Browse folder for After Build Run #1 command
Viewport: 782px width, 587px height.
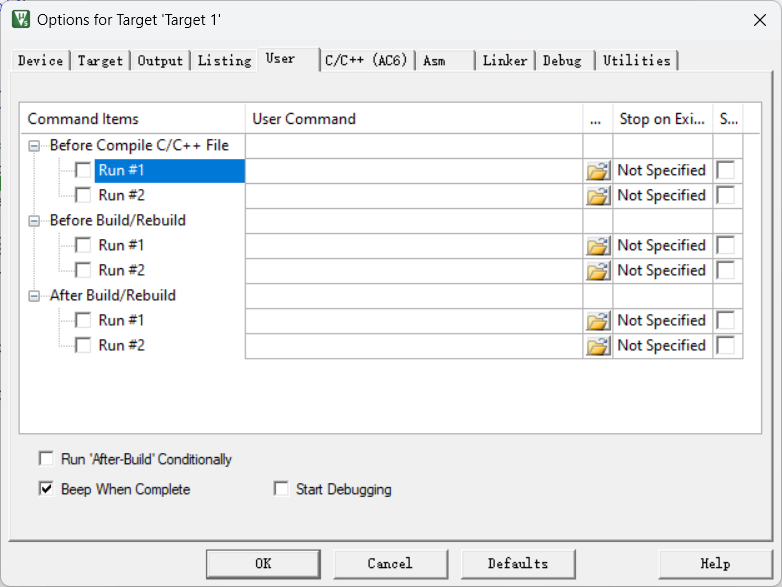598,321
